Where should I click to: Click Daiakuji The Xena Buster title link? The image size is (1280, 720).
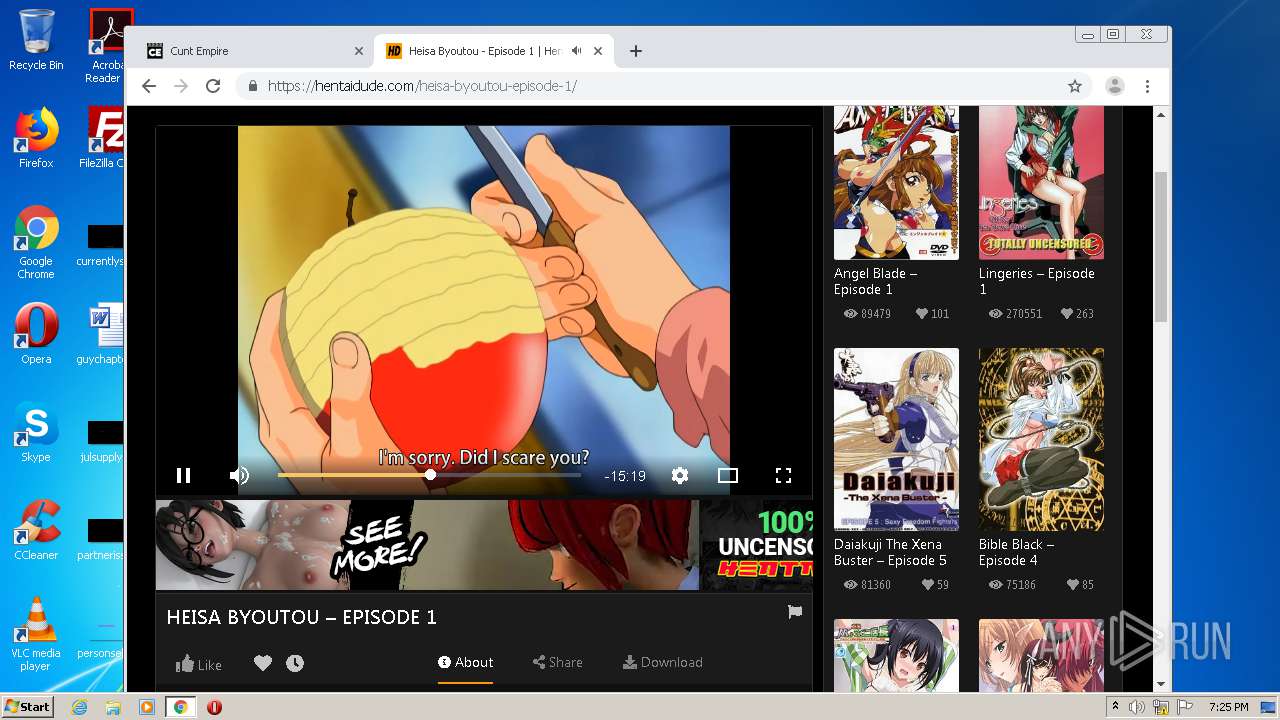pyautogui.click(x=890, y=552)
